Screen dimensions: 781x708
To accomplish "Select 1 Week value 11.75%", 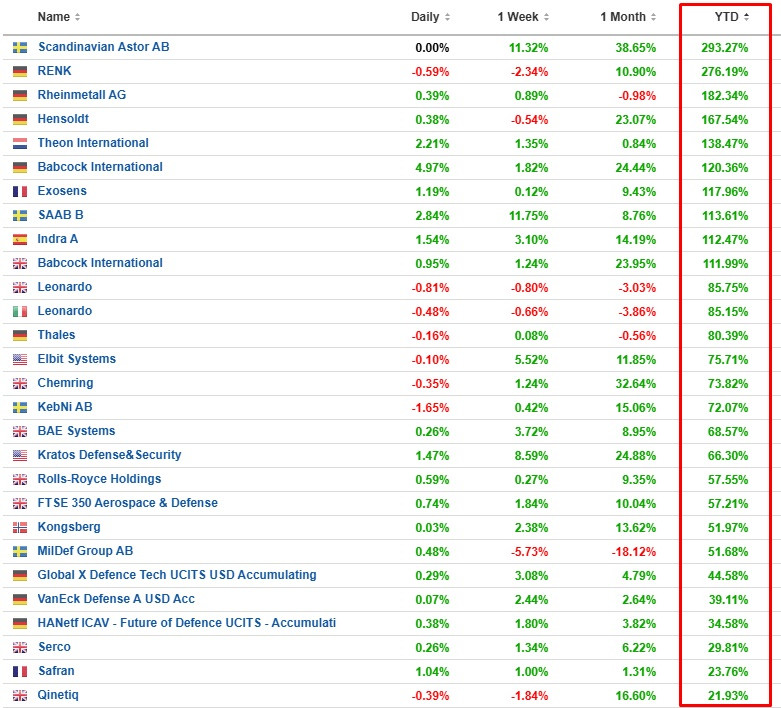I will pos(528,216).
